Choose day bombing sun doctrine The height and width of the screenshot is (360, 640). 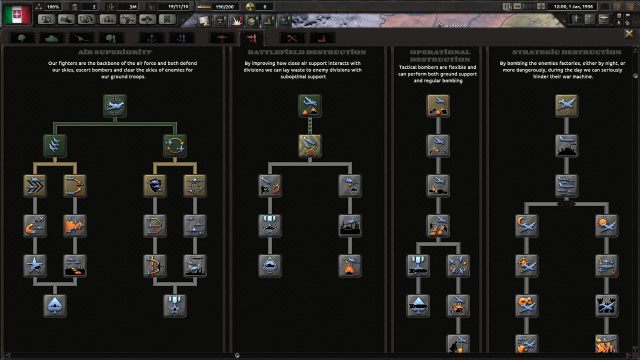607,226
